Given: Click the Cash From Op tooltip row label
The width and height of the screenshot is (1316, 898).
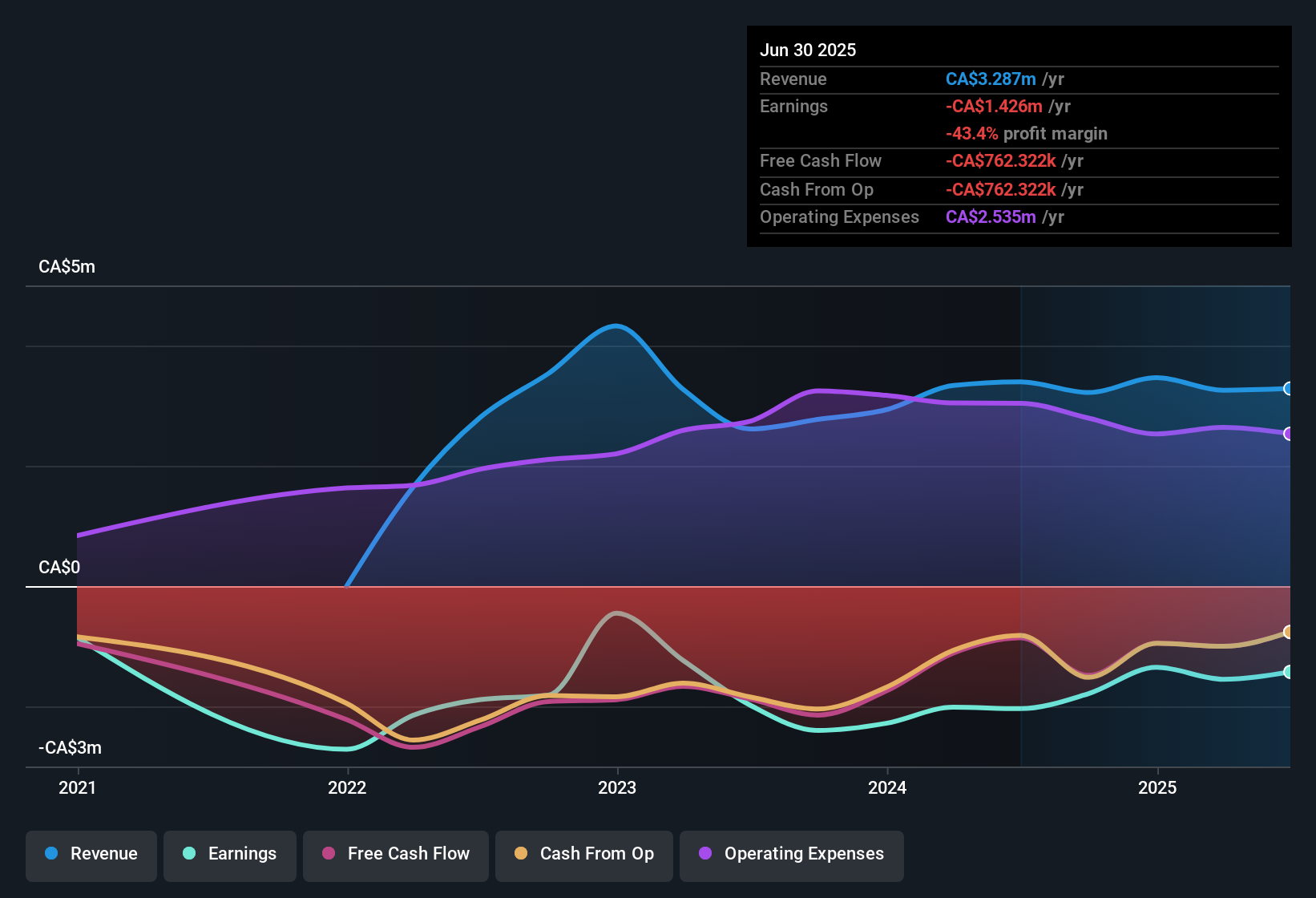Looking at the screenshot, I should click(x=817, y=190).
